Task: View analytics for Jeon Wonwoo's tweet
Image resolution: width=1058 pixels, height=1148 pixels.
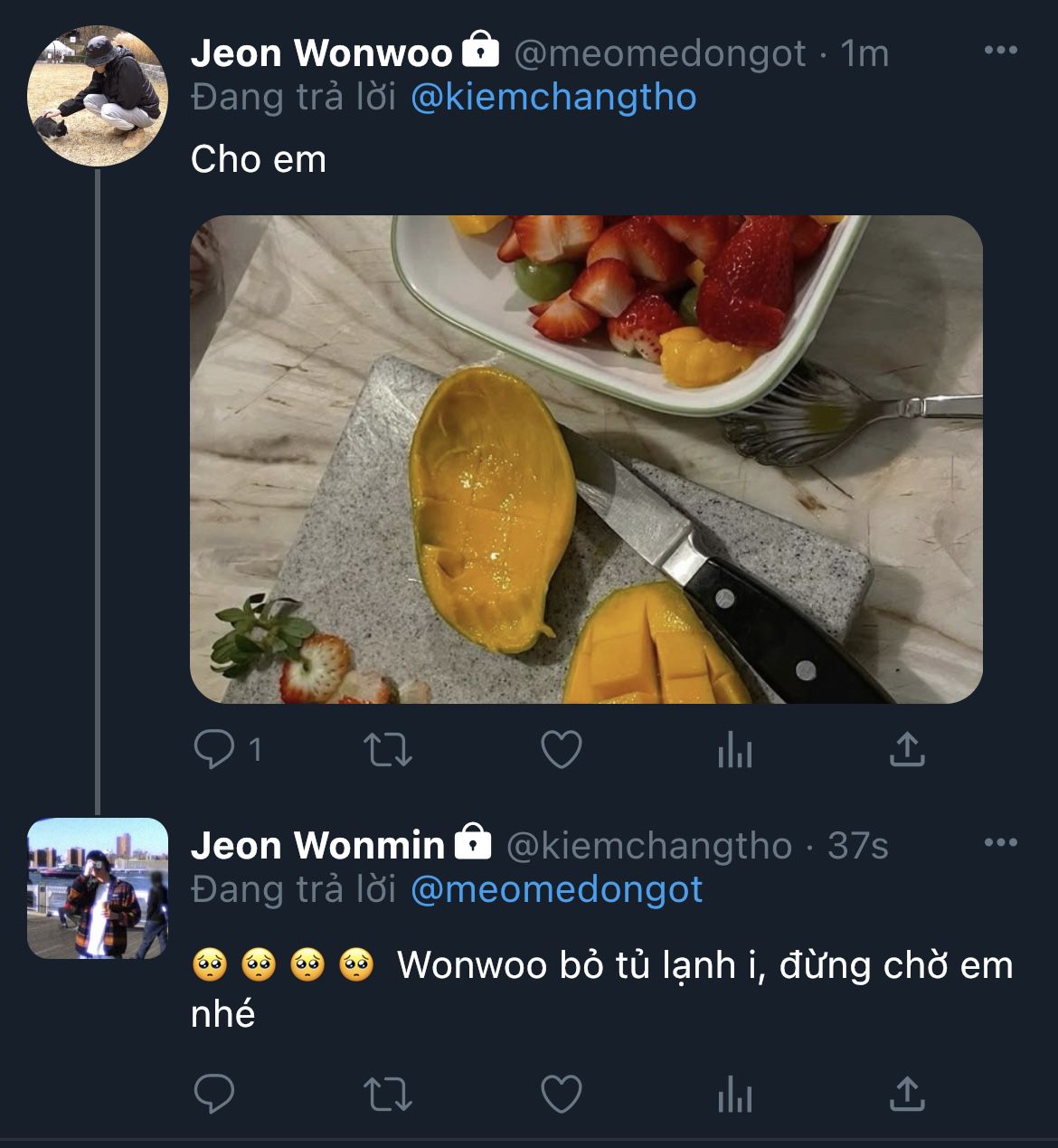Action: 734,750
